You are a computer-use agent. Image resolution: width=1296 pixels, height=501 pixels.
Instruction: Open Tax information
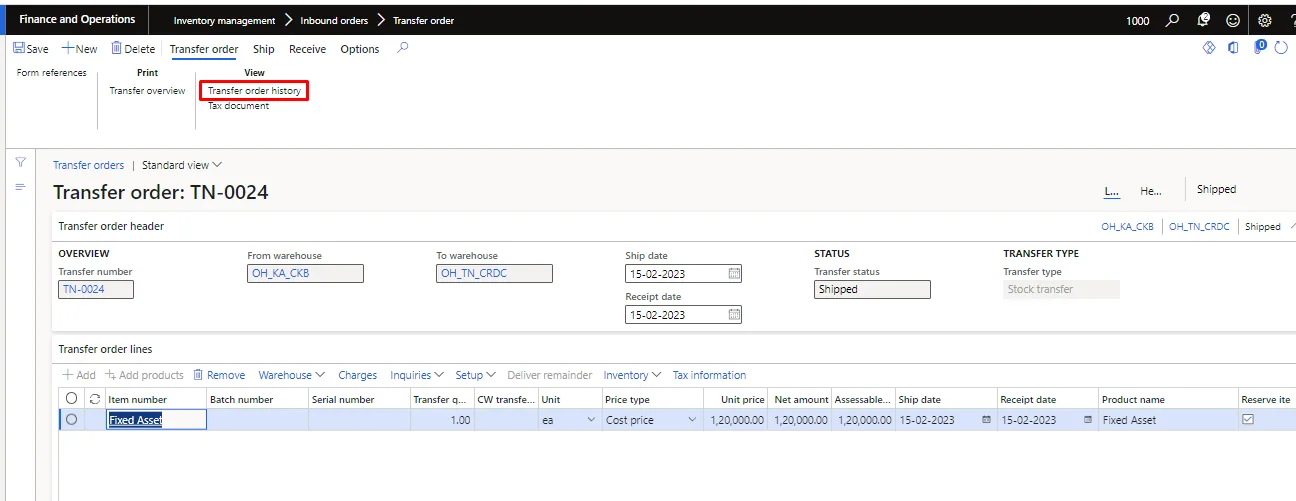coord(709,375)
